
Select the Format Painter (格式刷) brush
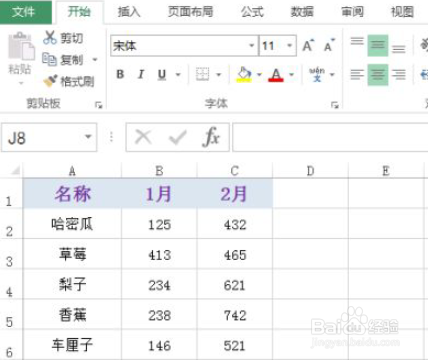50,81
